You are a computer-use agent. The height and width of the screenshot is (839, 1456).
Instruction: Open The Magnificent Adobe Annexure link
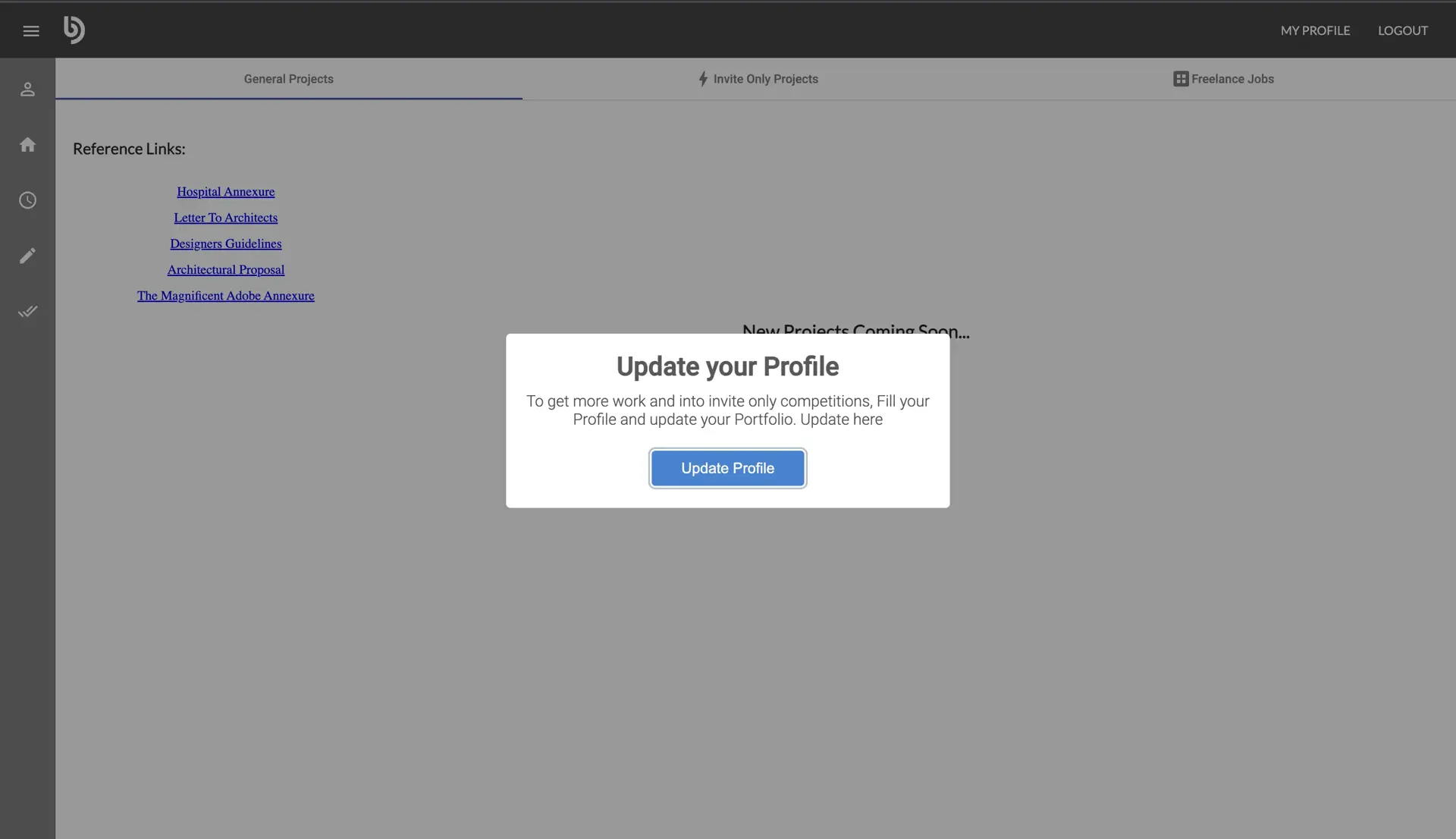tap(225, 295)
